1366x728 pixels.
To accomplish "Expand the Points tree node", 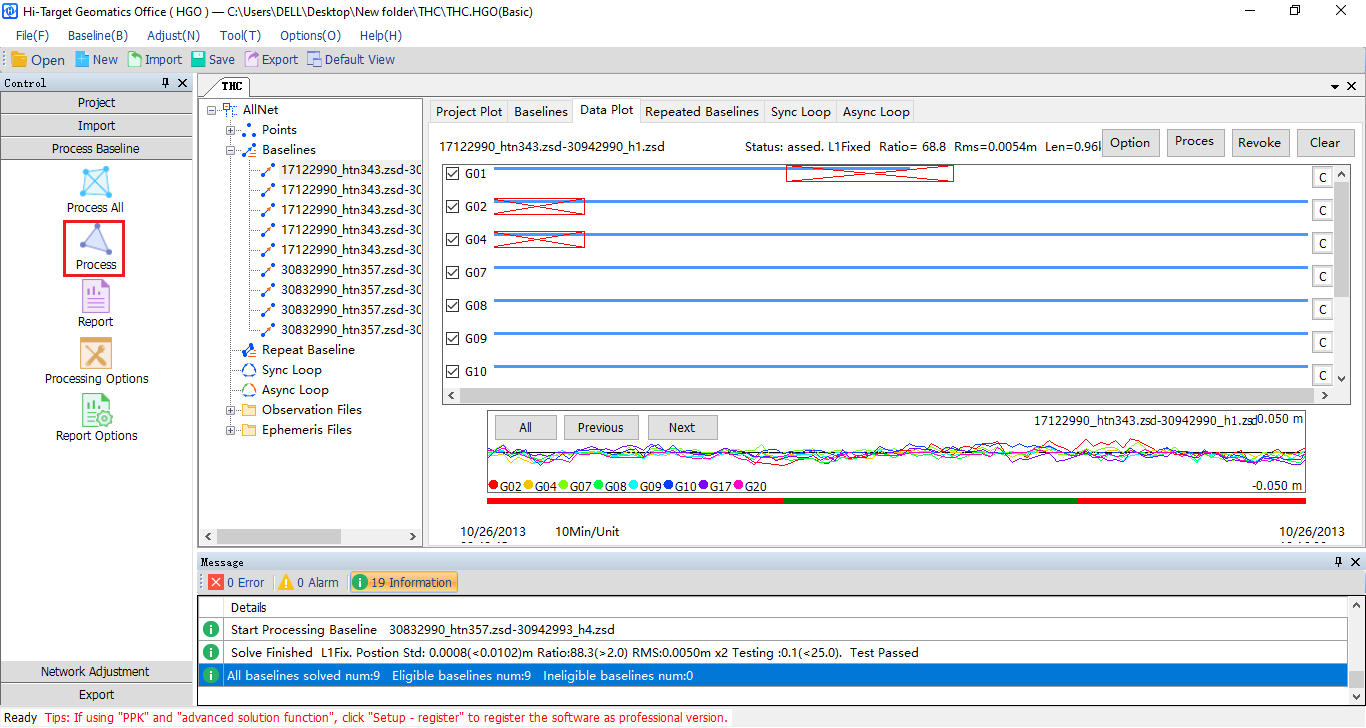I will point(231,130).
